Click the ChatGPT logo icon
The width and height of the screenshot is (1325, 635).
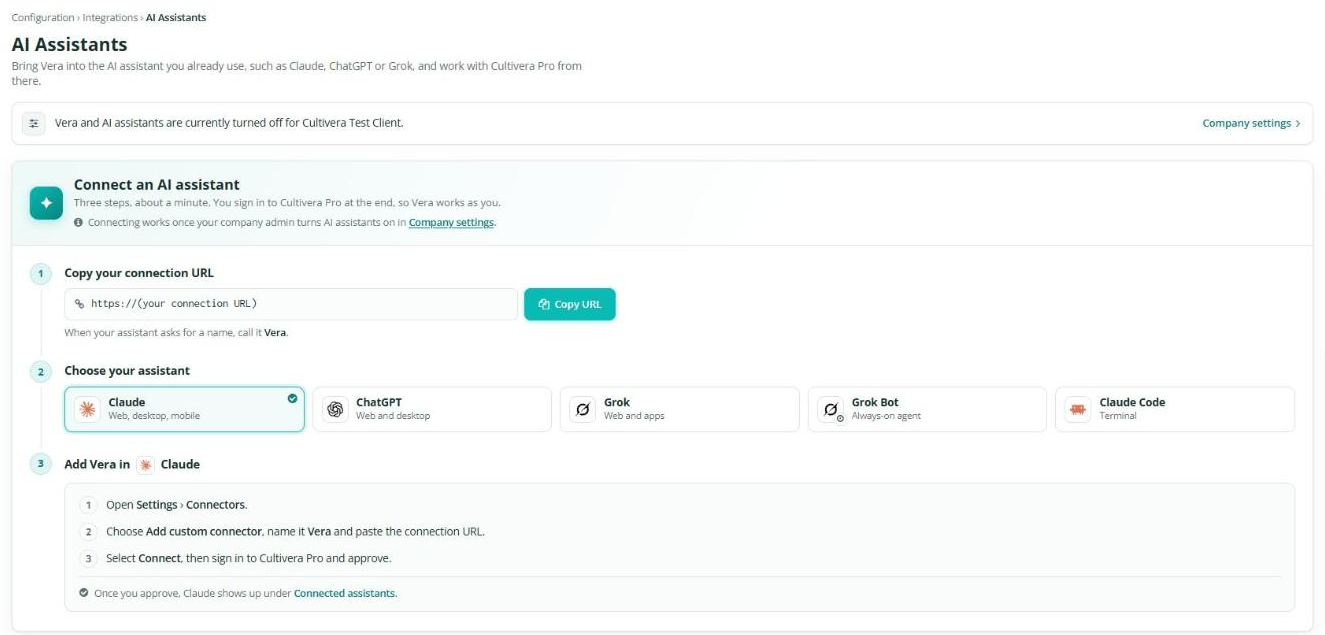coord(336,409)
